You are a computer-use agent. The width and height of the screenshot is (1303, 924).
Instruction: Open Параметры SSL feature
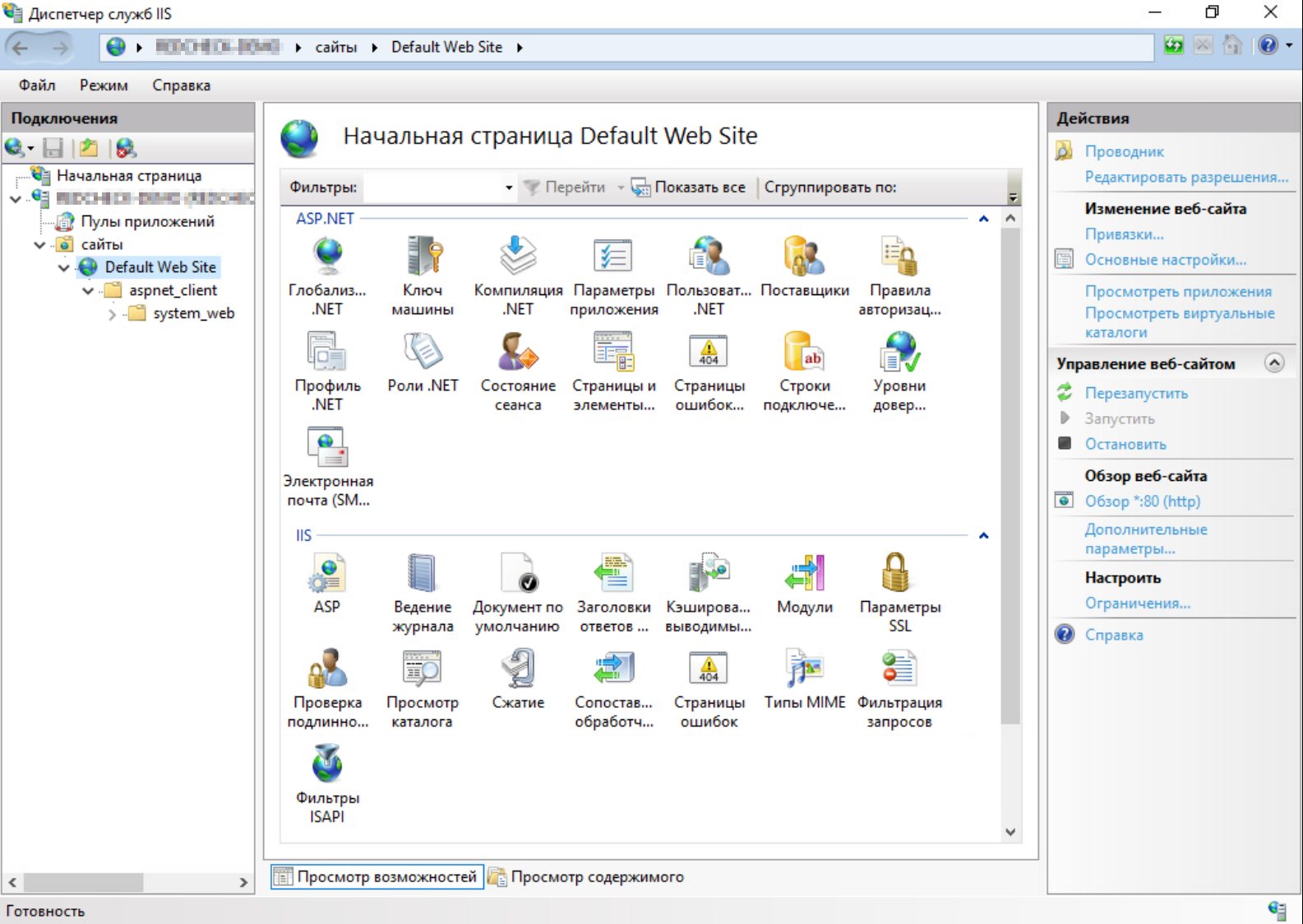pos(900,592)
